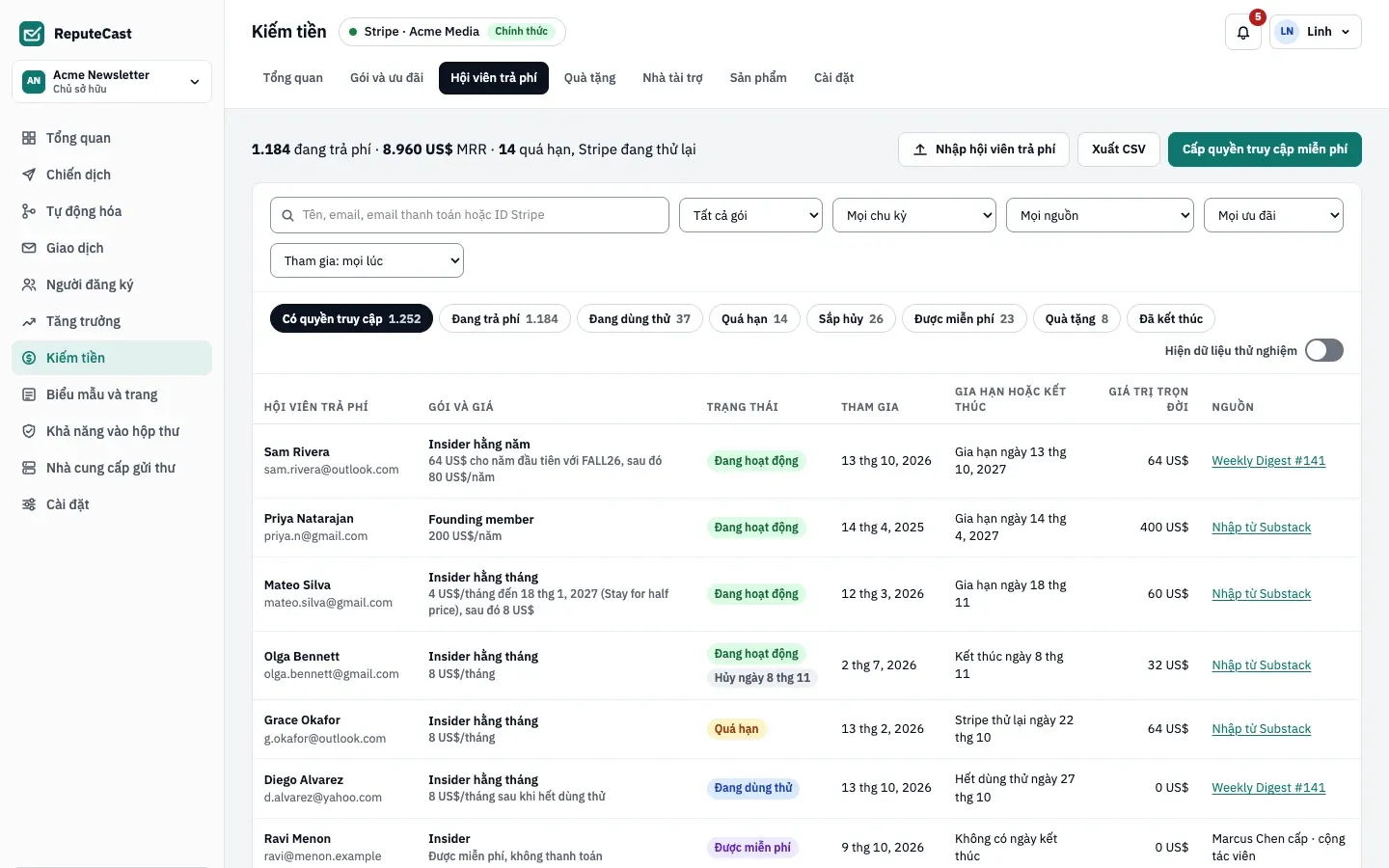Click the Đang dùng thử badge for Diego Alvarez
The width and height of the screenshot is (1389, 868).
pyautogui.click(x=753, y=788)
